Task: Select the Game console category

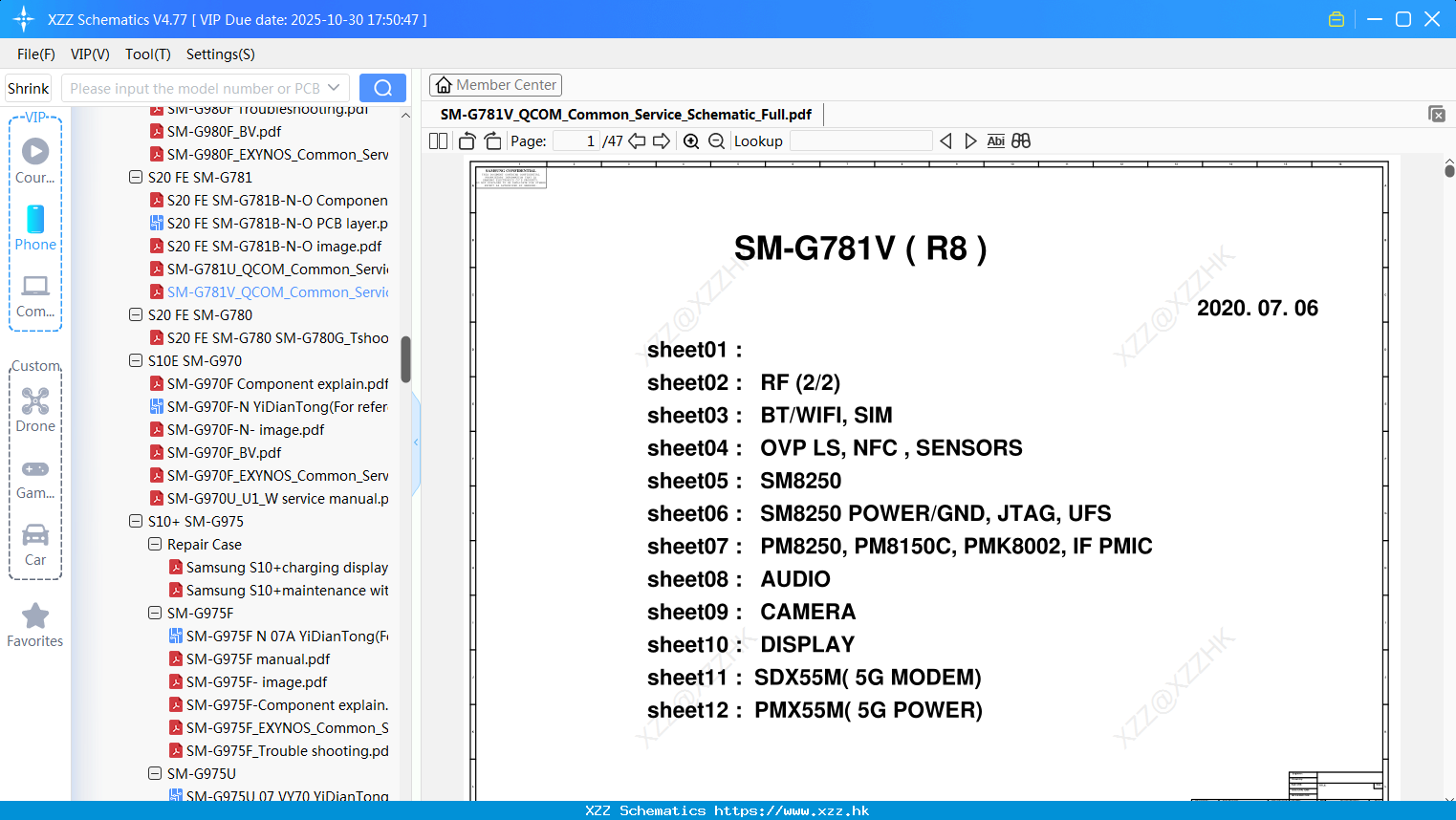Action: point(35,478)
